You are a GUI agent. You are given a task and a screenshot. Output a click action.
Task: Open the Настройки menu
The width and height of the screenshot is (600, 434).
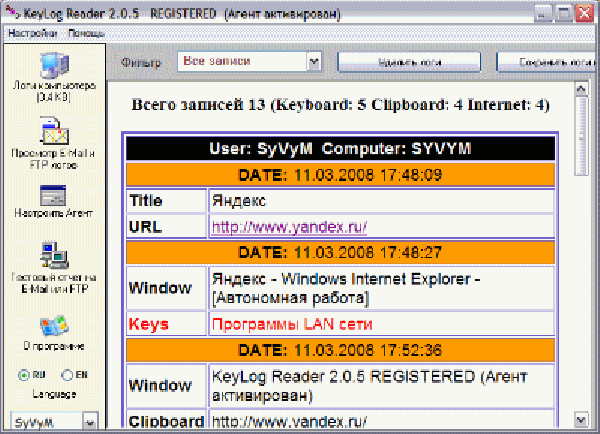(x=33, y=33)
